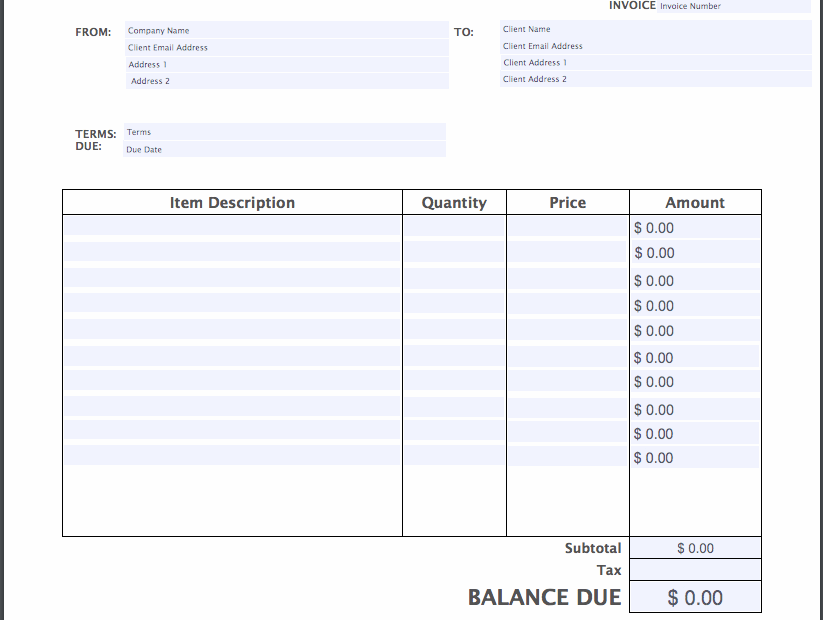Click the Subtotal value field
Screen dimensions: 823x620
[694, 548]
